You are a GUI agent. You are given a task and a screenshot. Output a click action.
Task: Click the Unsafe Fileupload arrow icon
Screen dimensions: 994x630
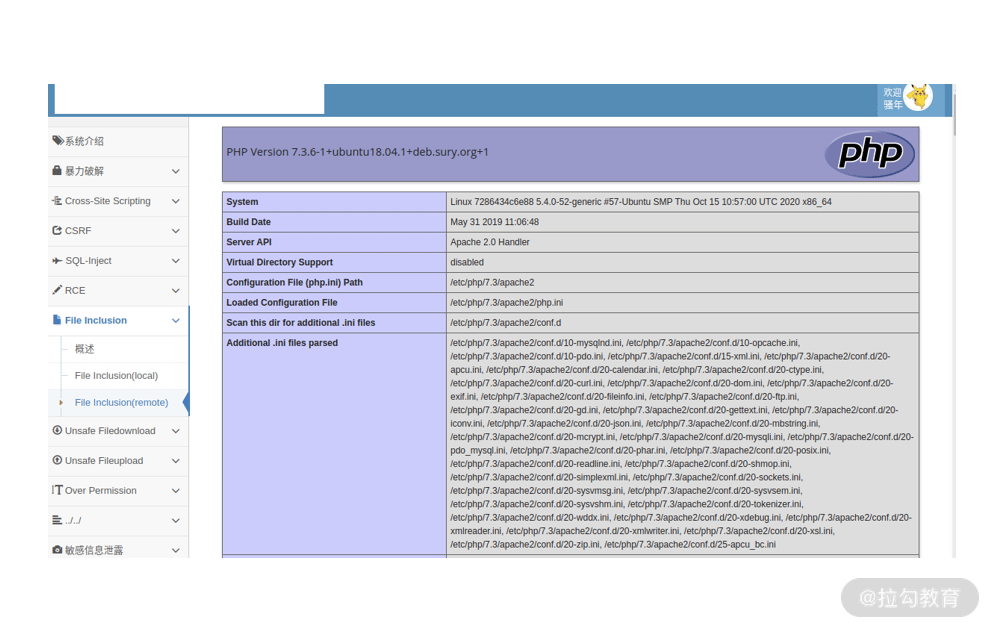click(57, 460)
